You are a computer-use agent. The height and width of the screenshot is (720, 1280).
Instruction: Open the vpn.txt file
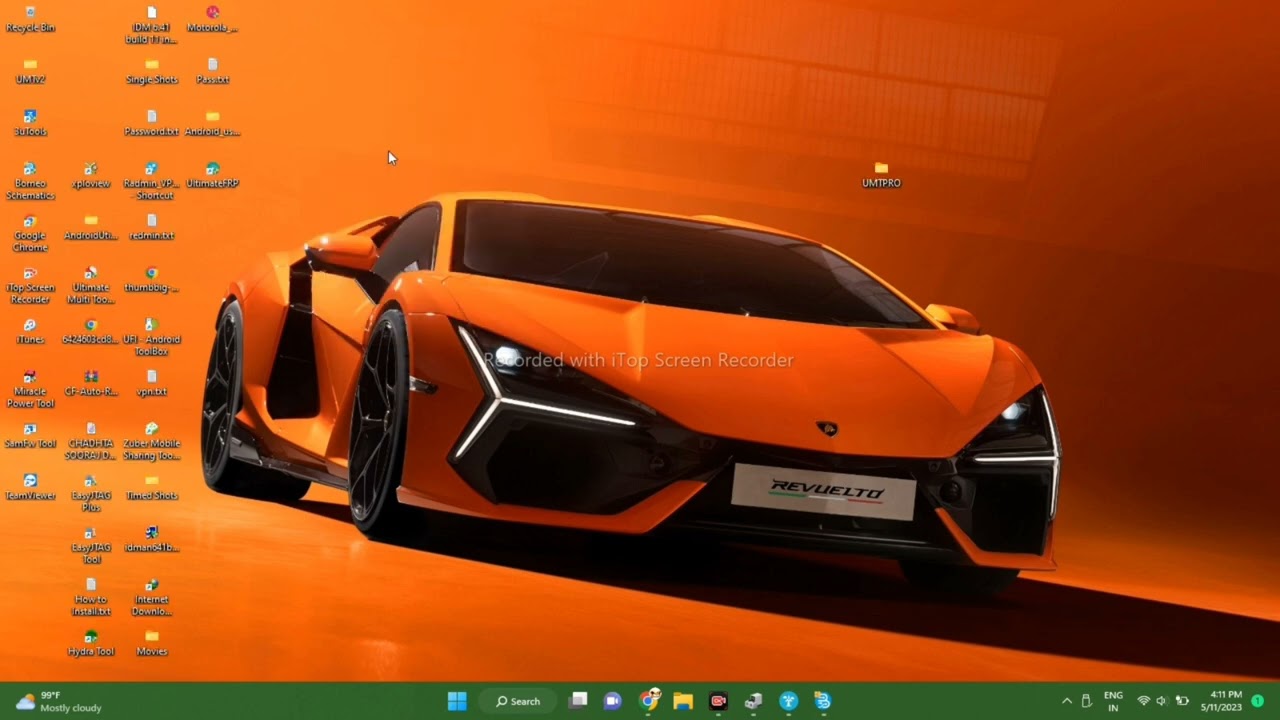[152, 383]
